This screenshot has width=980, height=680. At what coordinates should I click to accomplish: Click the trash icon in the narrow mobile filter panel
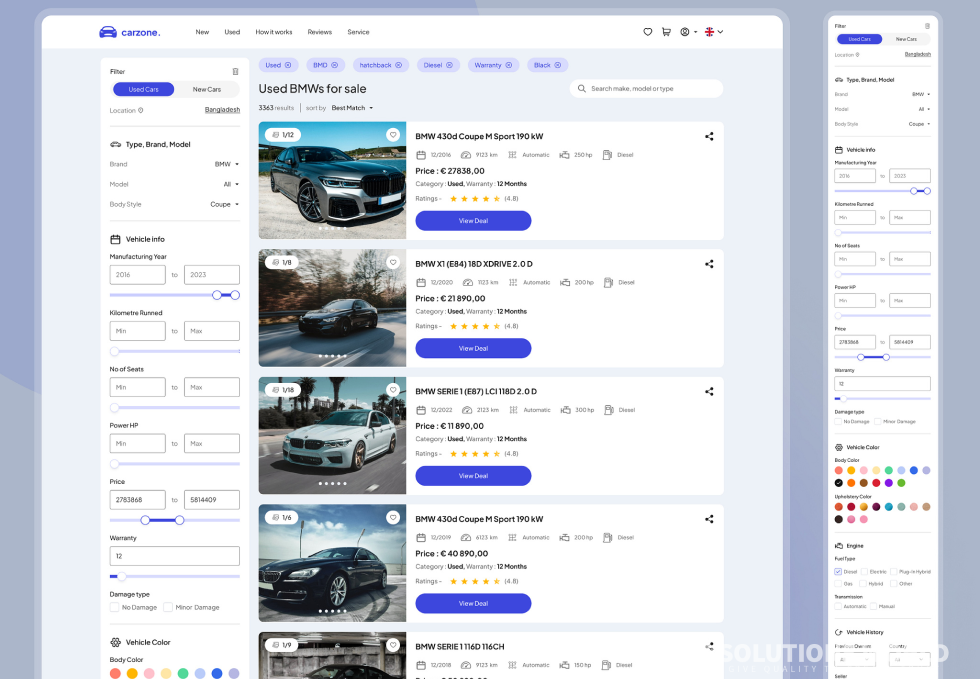click(928, 26)
